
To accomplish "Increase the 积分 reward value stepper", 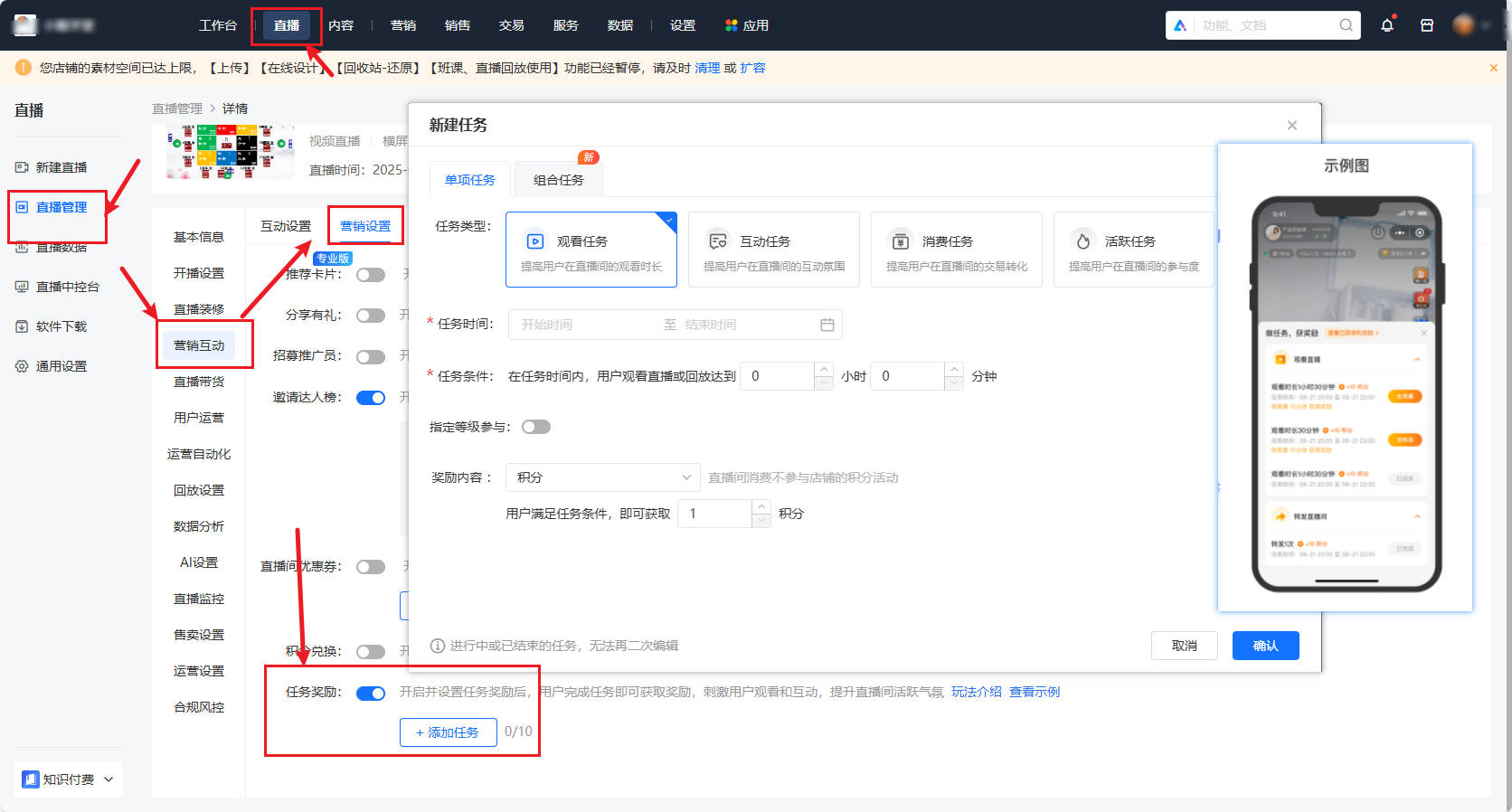I will (761, 507).
